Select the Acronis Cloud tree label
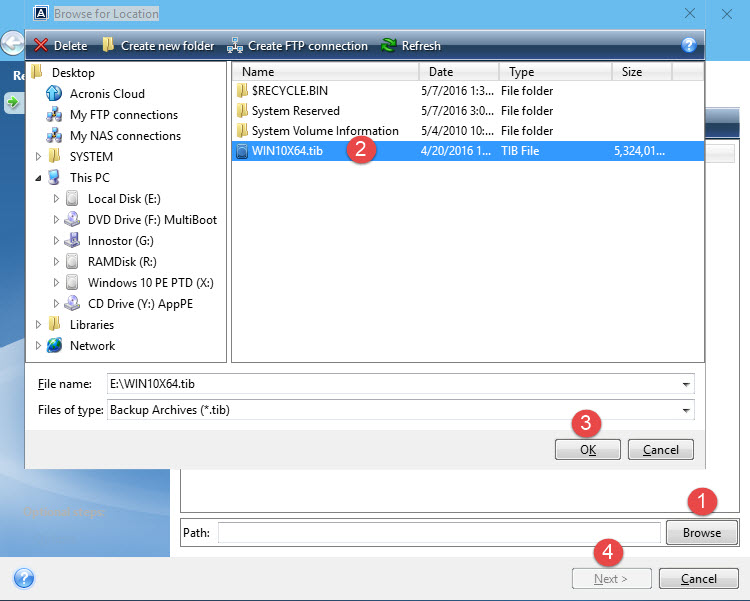Screen dimensions: 750x601 tap(107, 94)
